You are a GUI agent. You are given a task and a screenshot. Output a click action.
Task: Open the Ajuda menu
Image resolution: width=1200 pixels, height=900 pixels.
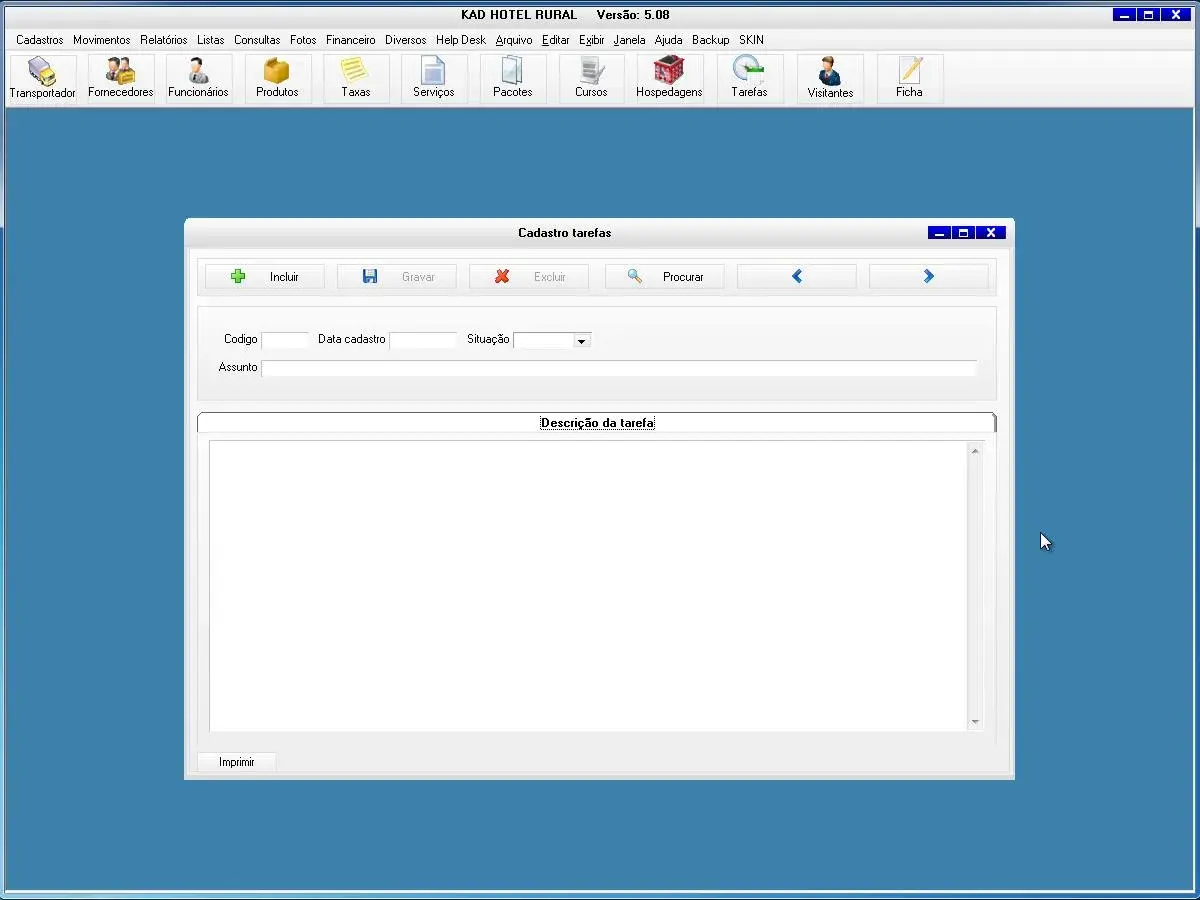point(669,40)
